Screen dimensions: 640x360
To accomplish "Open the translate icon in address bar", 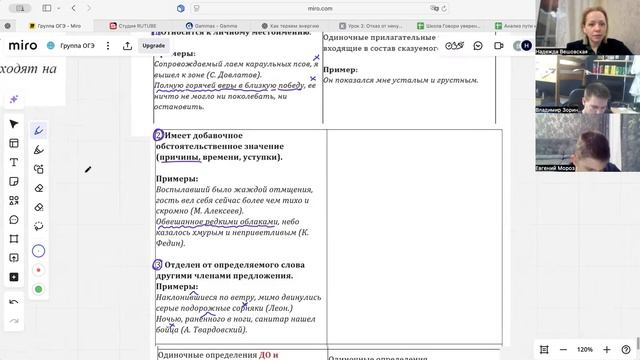I will click(434, 8).
